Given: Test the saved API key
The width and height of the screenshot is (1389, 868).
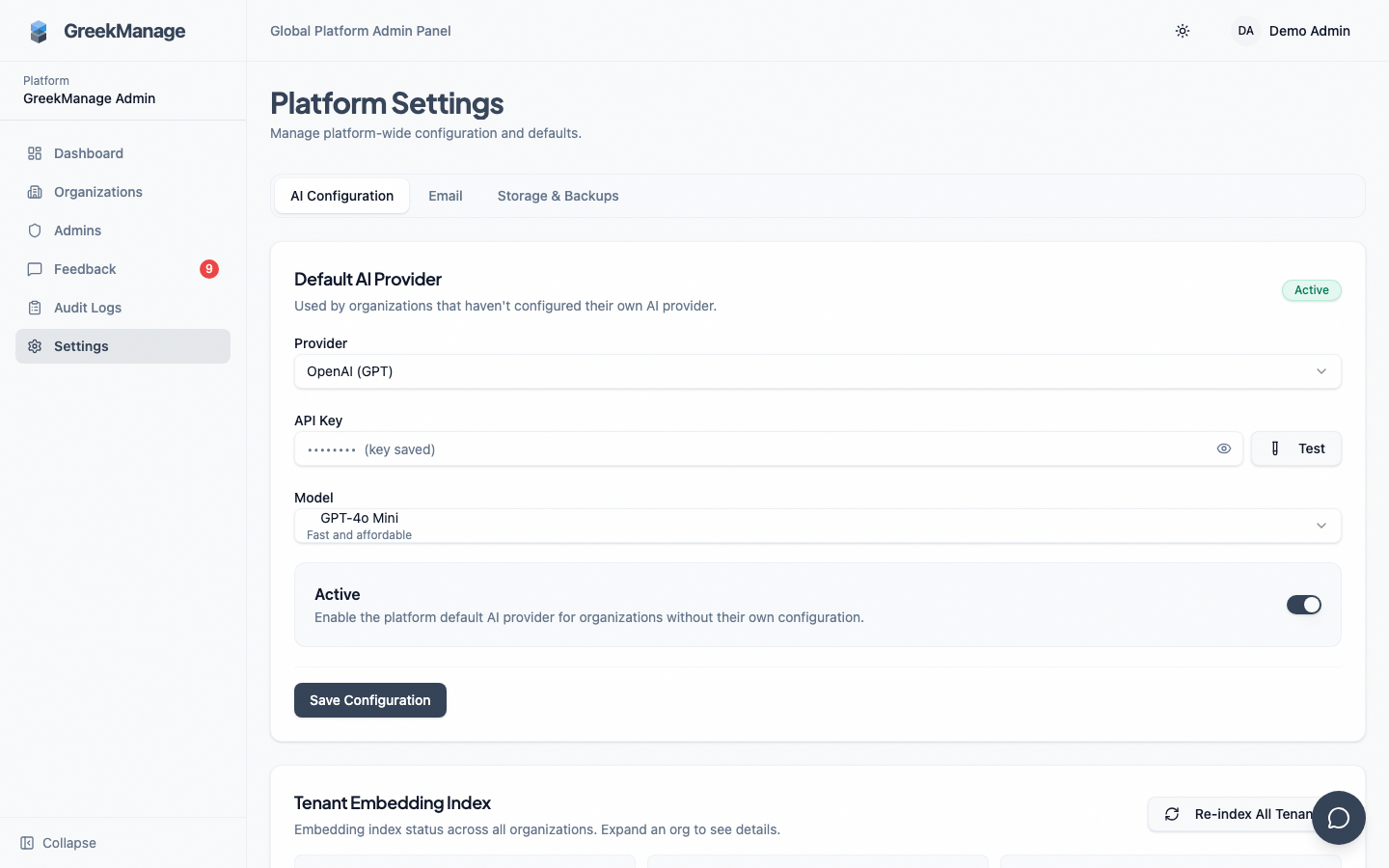Looking at the screenshot, I should click(1296, 448).
